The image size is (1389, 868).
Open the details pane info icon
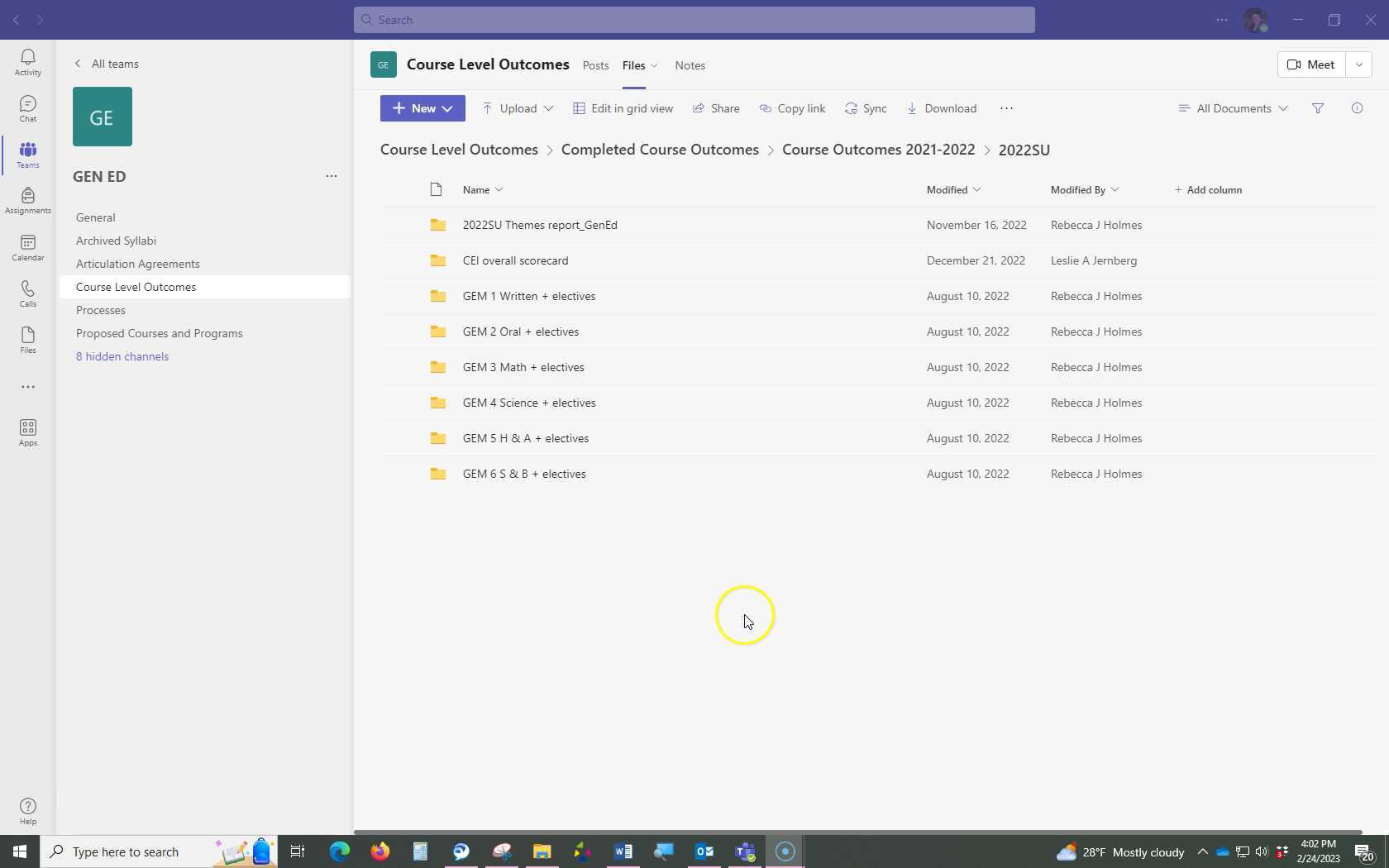click(1357, 108)
